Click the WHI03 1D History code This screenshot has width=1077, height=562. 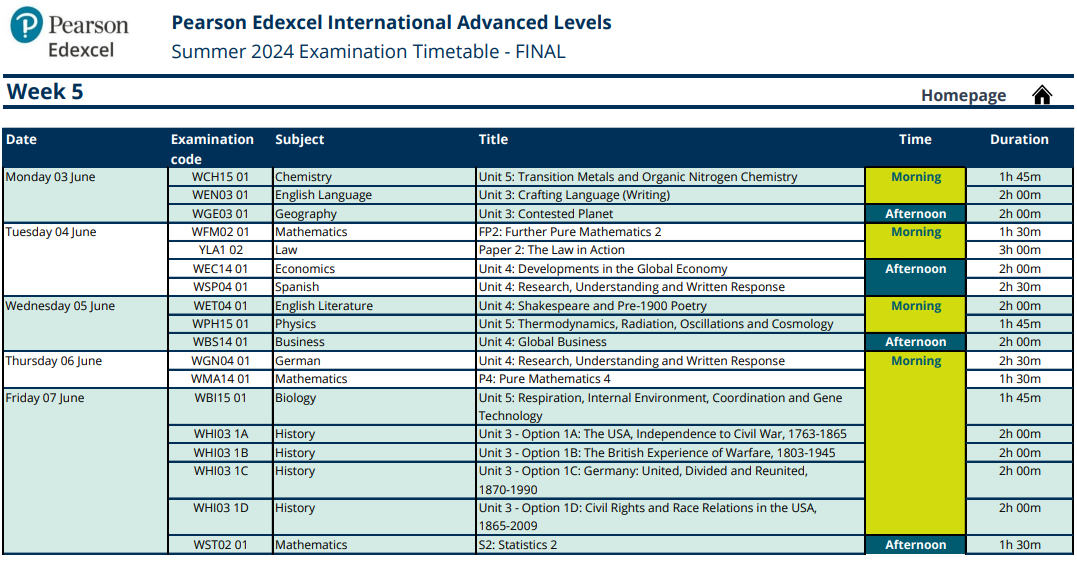click(x=220, y=508)
